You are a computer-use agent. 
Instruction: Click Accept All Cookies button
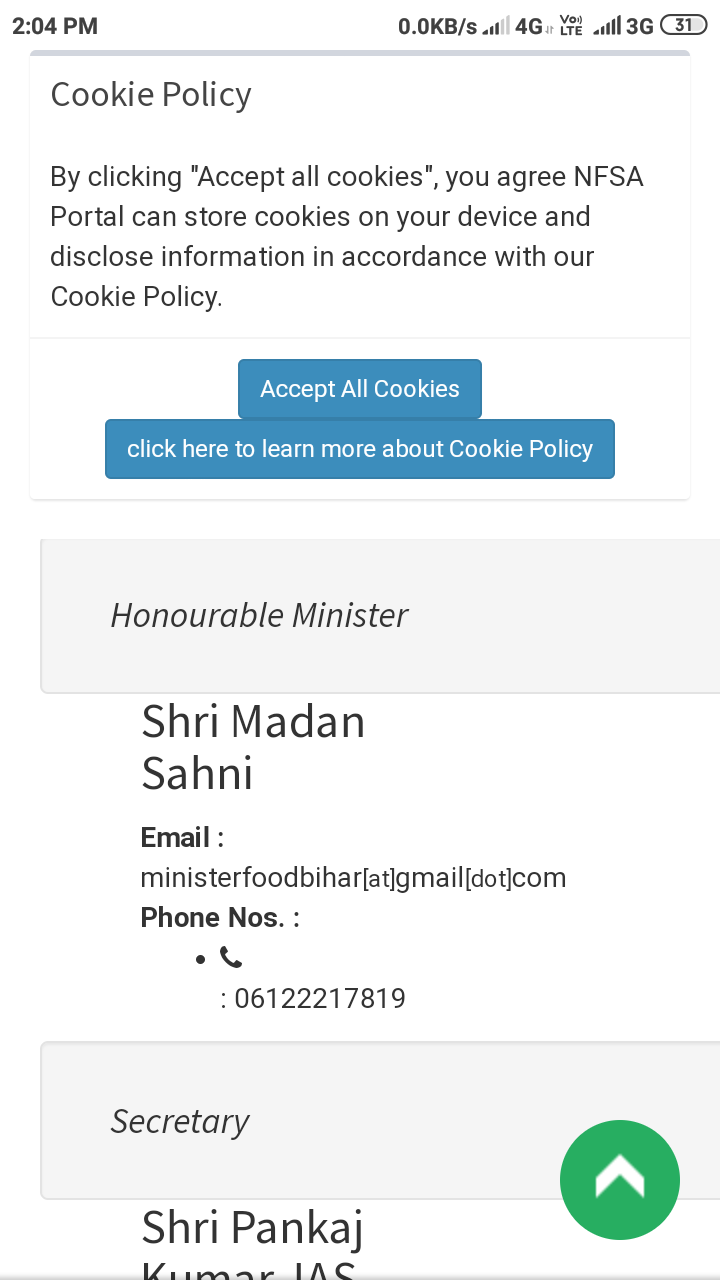pos(360,389)
